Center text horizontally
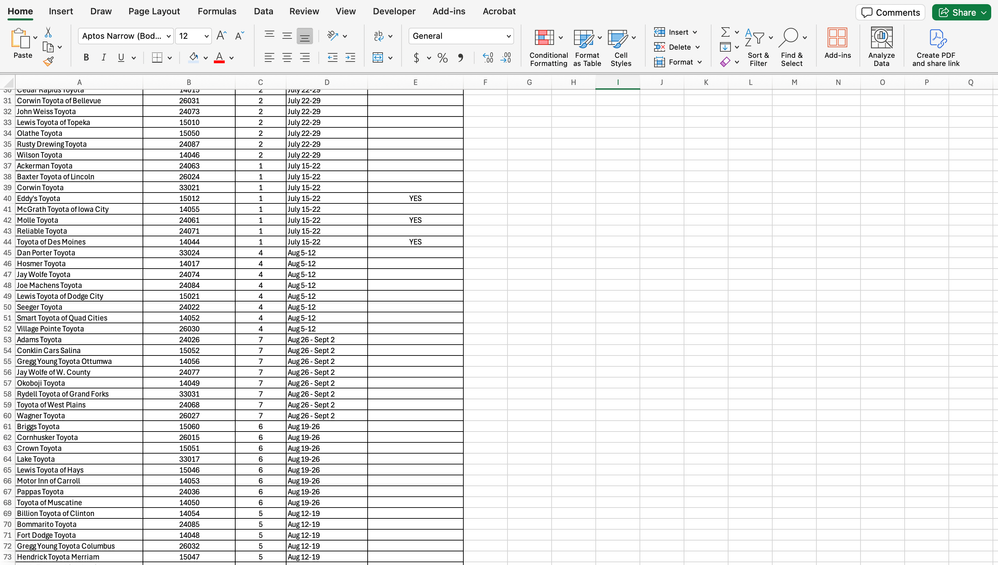Screen dimensions: 998x565 point(287,58)
